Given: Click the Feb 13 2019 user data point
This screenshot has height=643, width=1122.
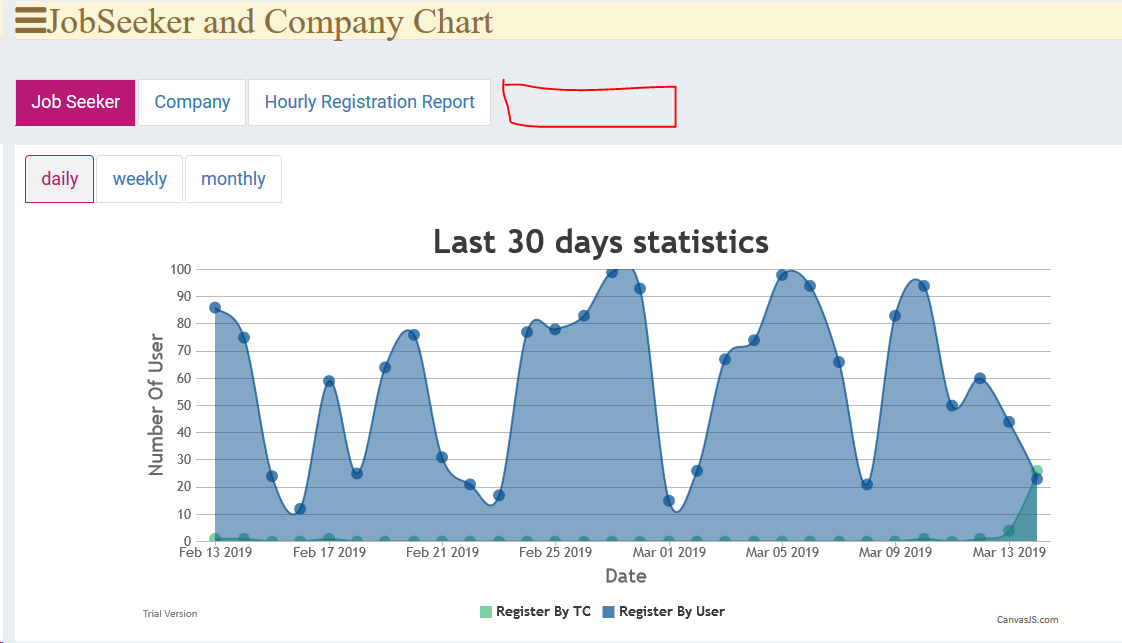Looking at the screenshot, I should coord(215,307).
